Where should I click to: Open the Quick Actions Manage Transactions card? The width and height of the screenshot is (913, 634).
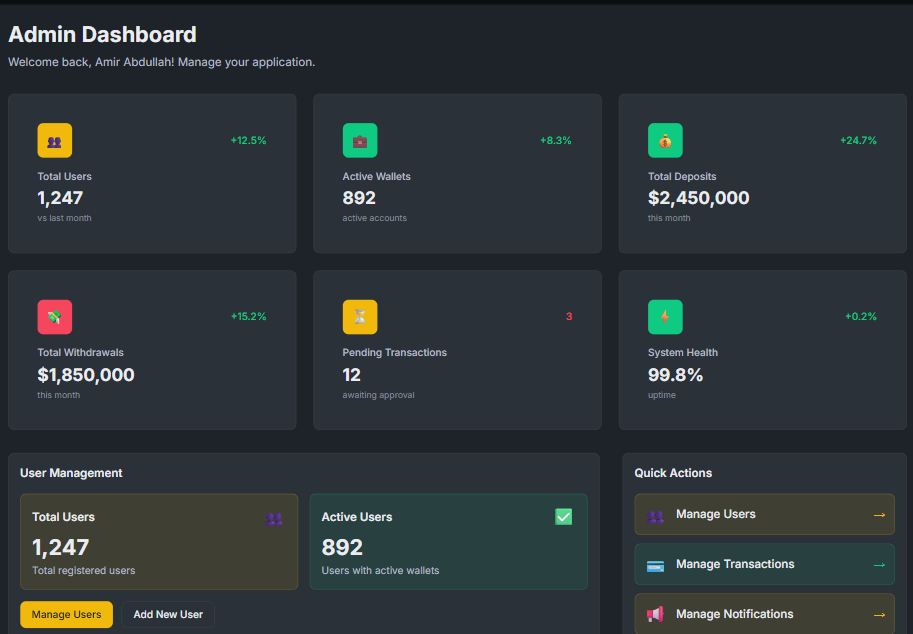point(763,564)
